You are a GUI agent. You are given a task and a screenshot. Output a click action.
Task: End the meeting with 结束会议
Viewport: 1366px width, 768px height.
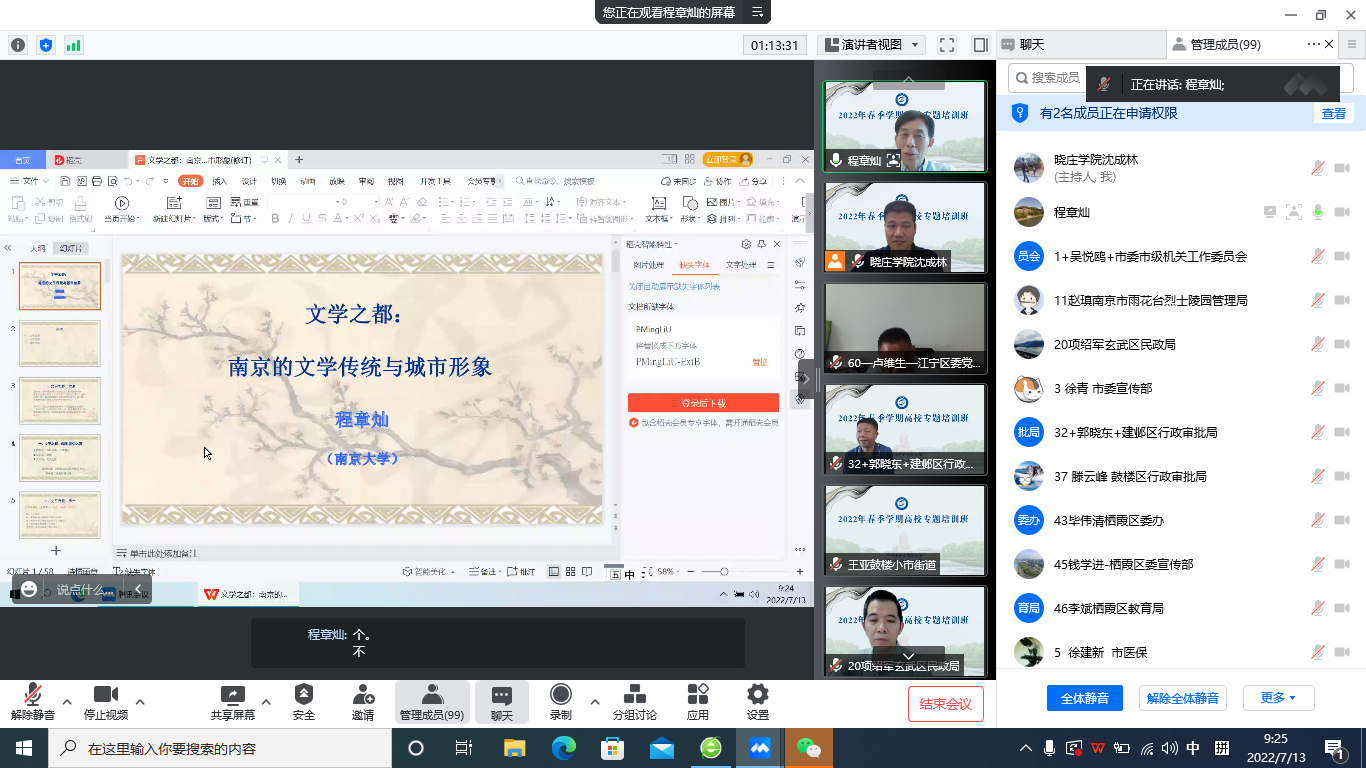(x=945, y=704)
